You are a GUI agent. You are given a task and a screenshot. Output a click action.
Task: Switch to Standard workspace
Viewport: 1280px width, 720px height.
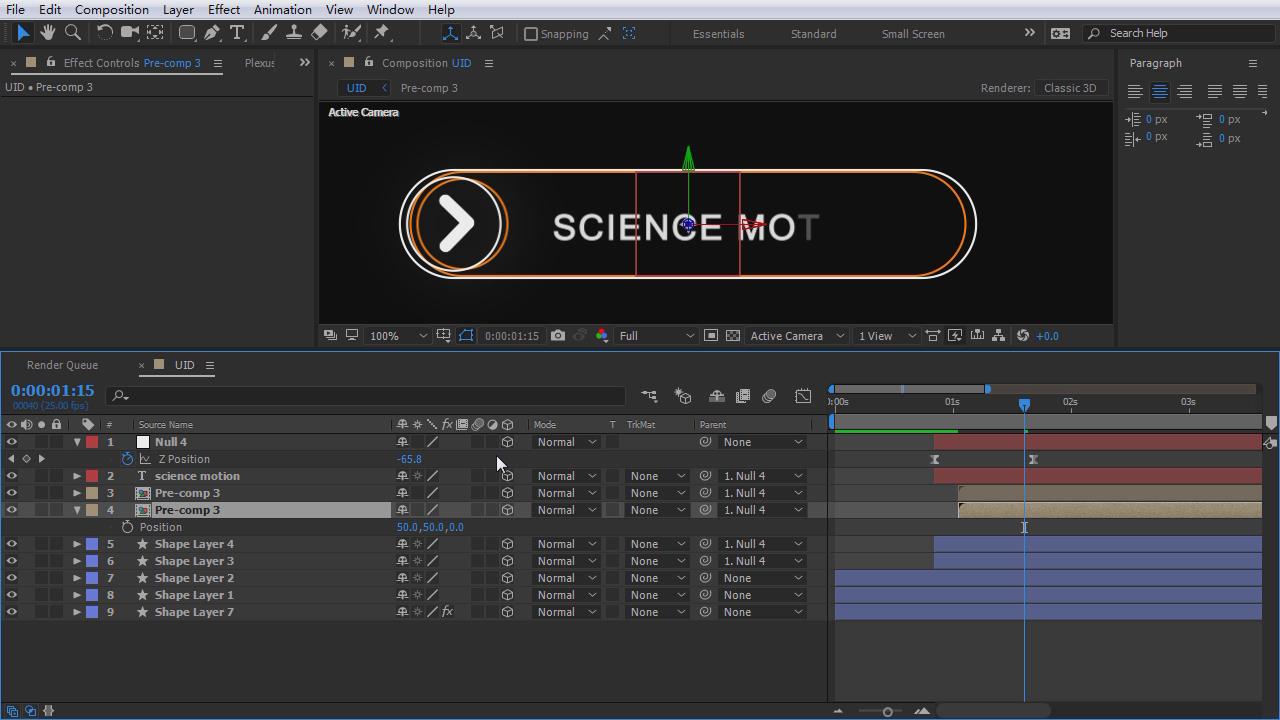(x=814, y=34)
